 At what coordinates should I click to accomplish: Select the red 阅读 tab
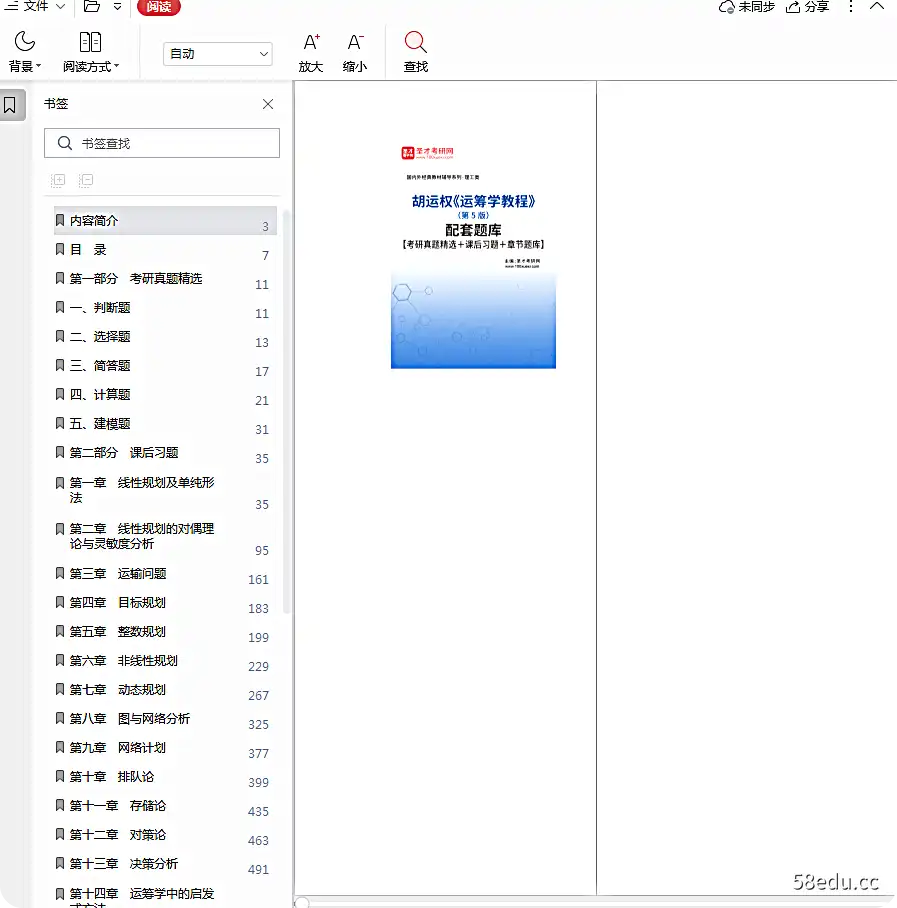coord(159,7)
